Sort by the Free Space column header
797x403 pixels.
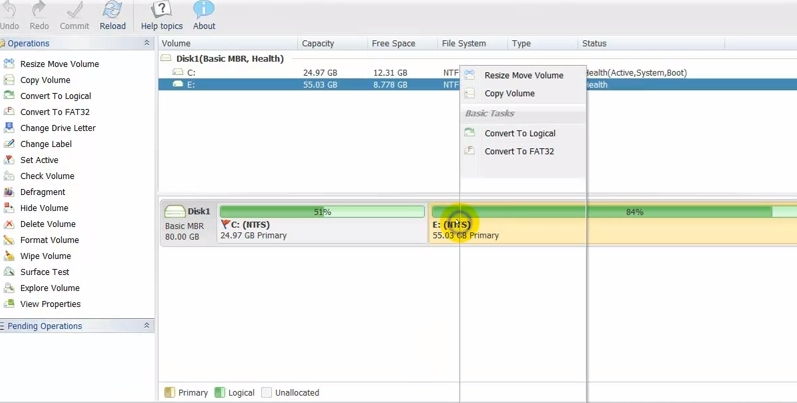[x=403, y=43]
